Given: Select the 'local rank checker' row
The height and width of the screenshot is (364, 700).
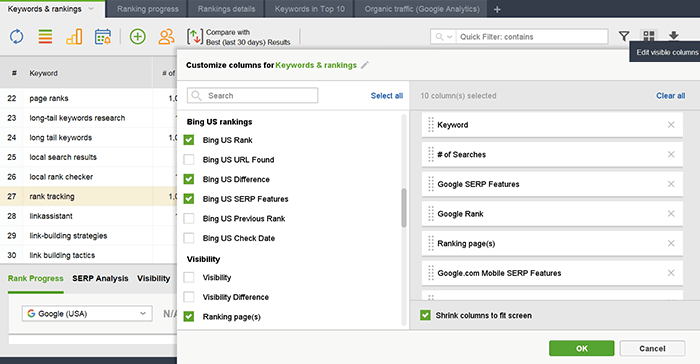Looking at the screenshot, I should pos(88,177).
